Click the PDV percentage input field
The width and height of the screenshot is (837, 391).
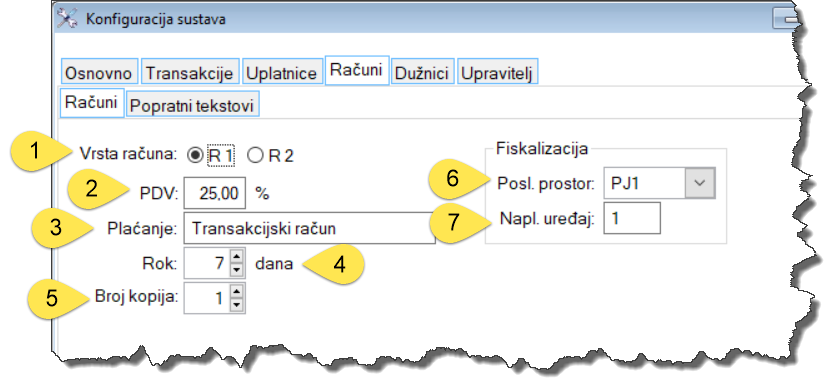click(x=215, y=193)
